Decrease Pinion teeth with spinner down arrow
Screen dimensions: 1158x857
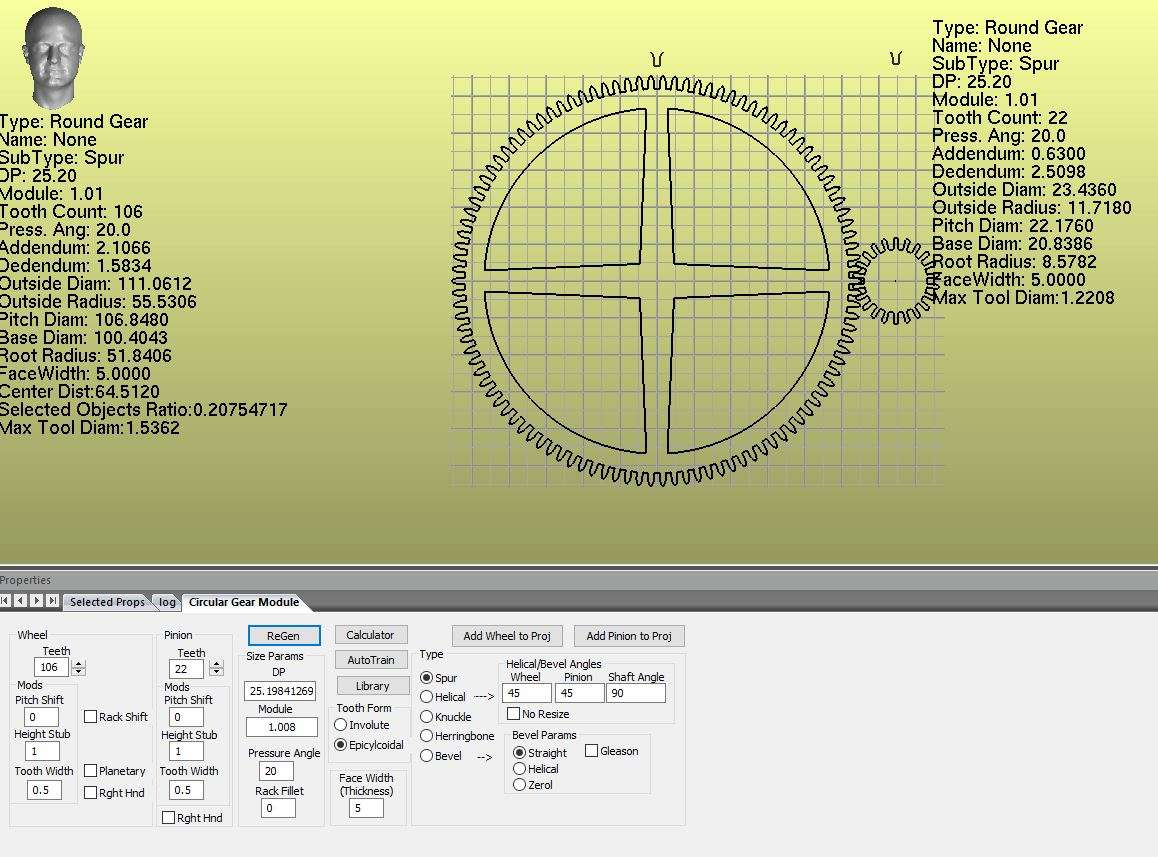point(216,672)
